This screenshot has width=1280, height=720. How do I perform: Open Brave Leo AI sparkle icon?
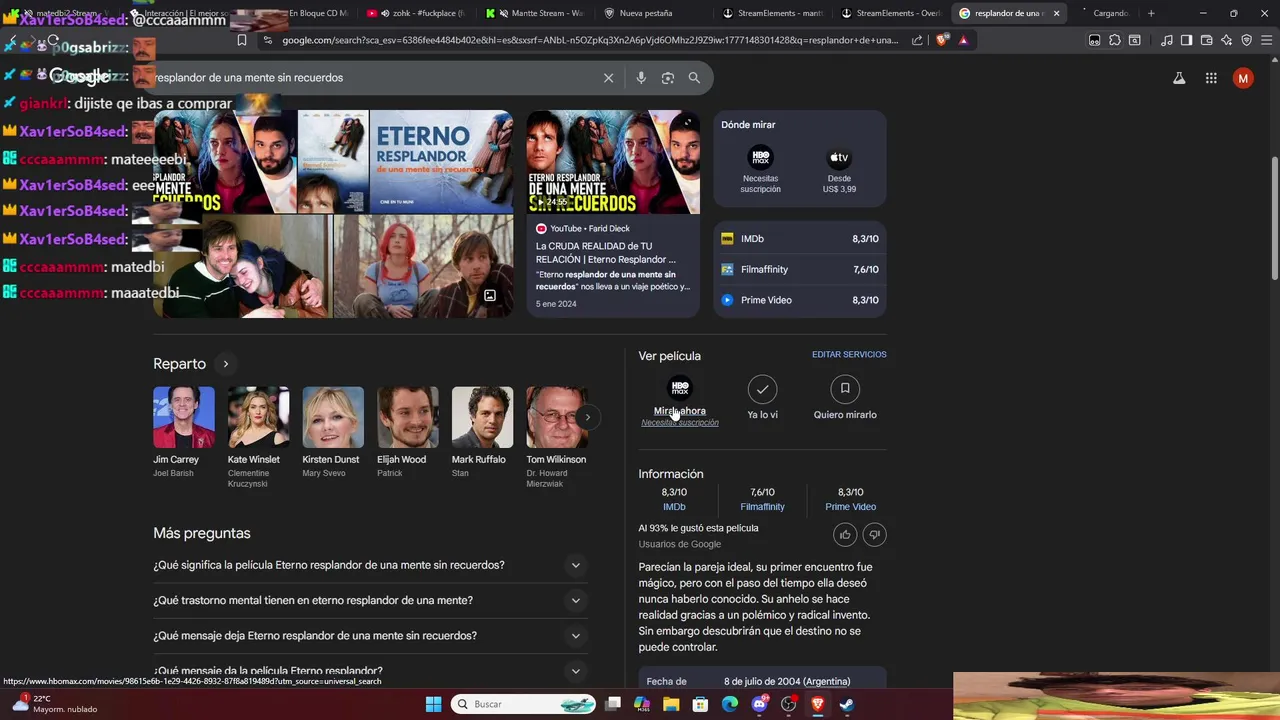point(1226,40)
